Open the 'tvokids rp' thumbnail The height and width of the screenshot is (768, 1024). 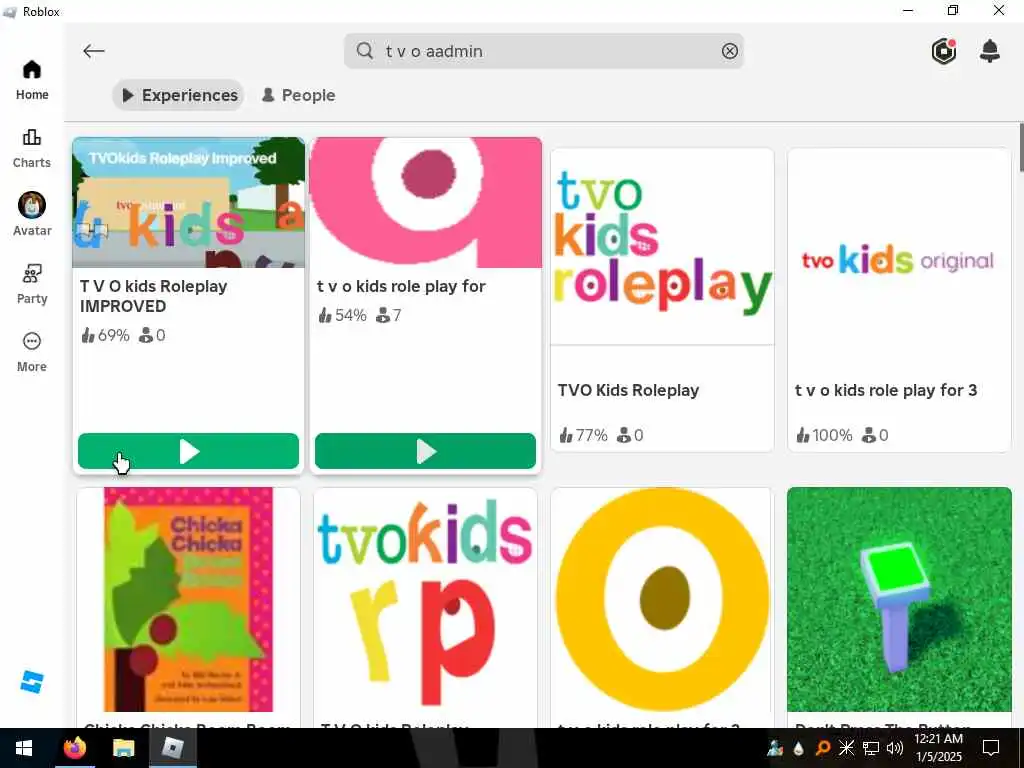(425, 600)
